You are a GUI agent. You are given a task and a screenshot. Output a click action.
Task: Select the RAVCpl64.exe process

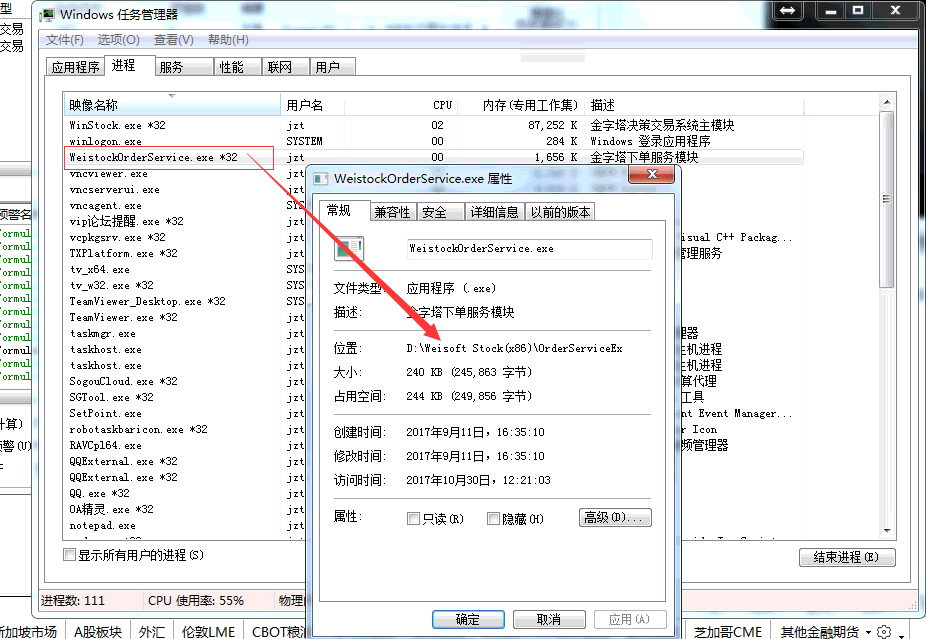pyautogui.click(x=106, y=445)
